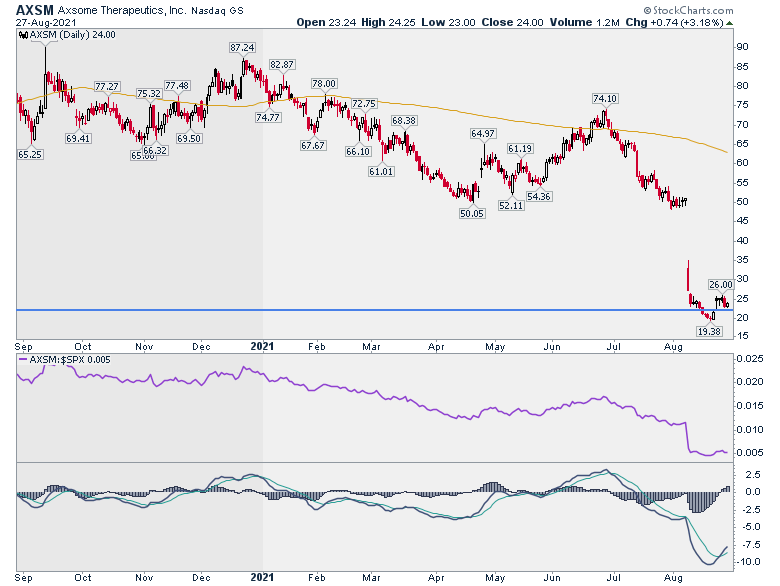Click 0.015 on the relative strength axis
The height and width of the screenshot is (586, 780).
750,406
